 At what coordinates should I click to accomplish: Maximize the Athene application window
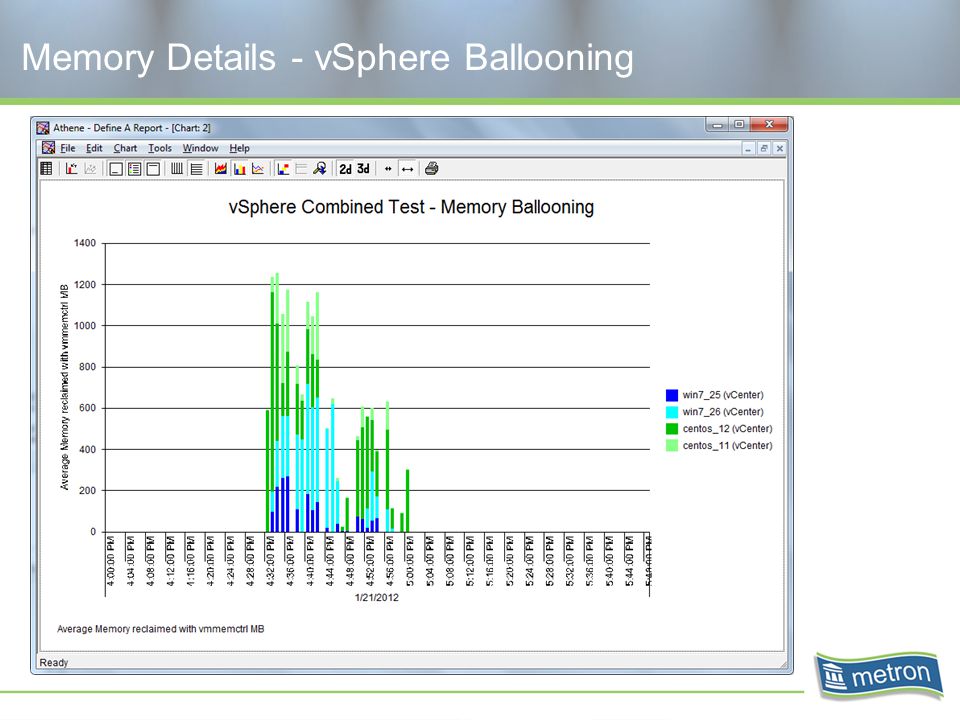coord(739,125)
